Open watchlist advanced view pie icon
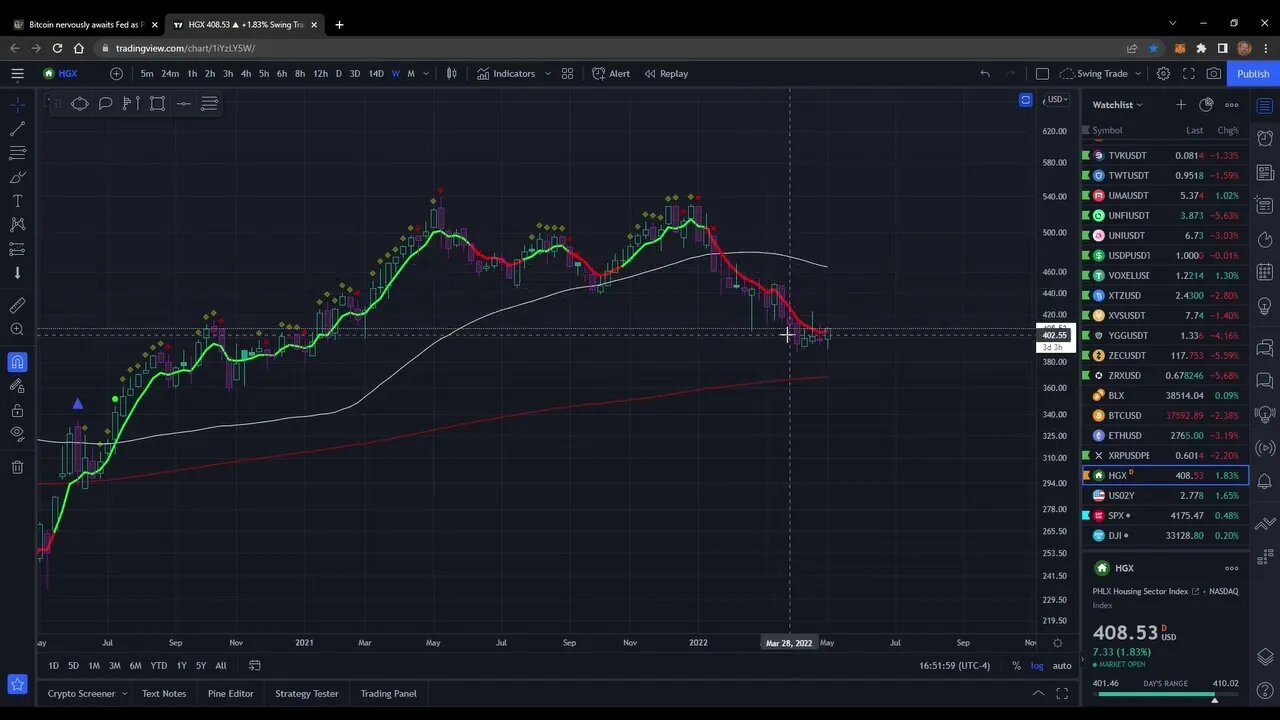Viewport: 1280px width, 720px height. point(1206,104)
